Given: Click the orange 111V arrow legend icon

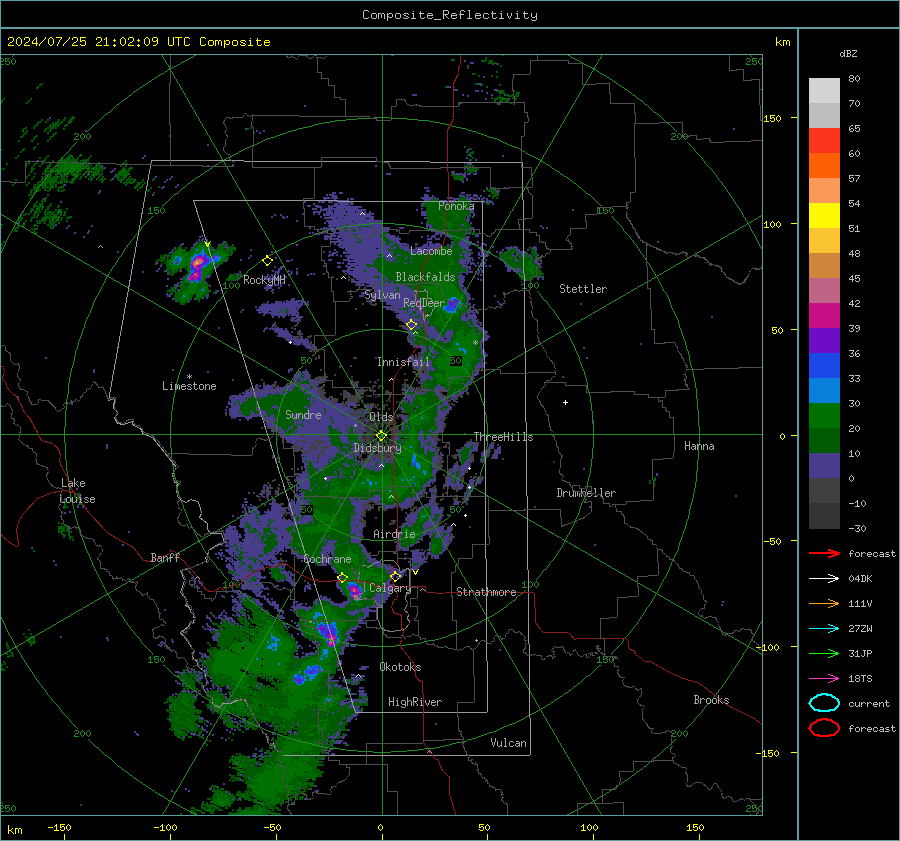Looking at the screenshot, I should (x=824, y=603).
